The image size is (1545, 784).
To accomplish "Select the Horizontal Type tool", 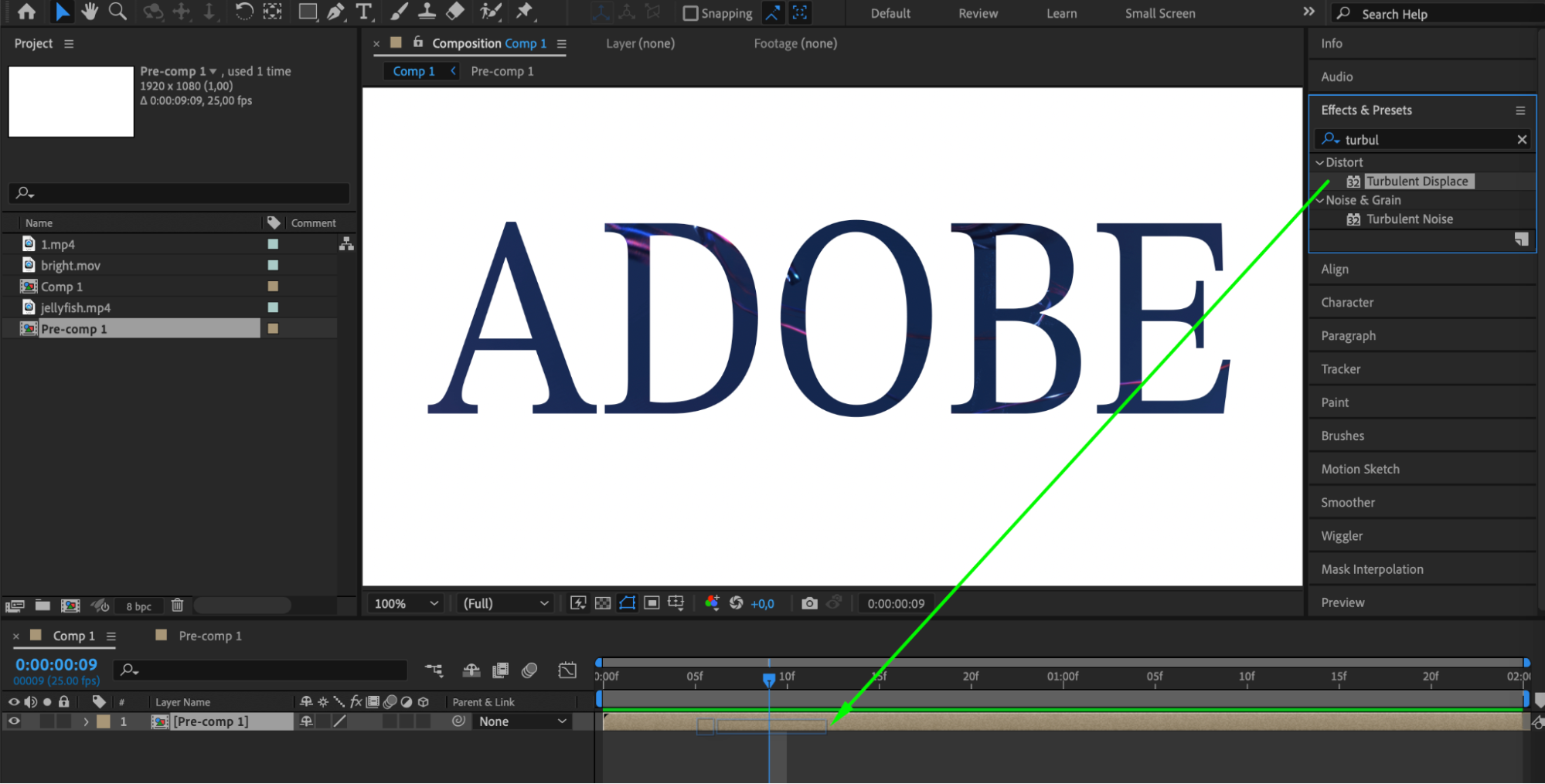I will [363, 12].
